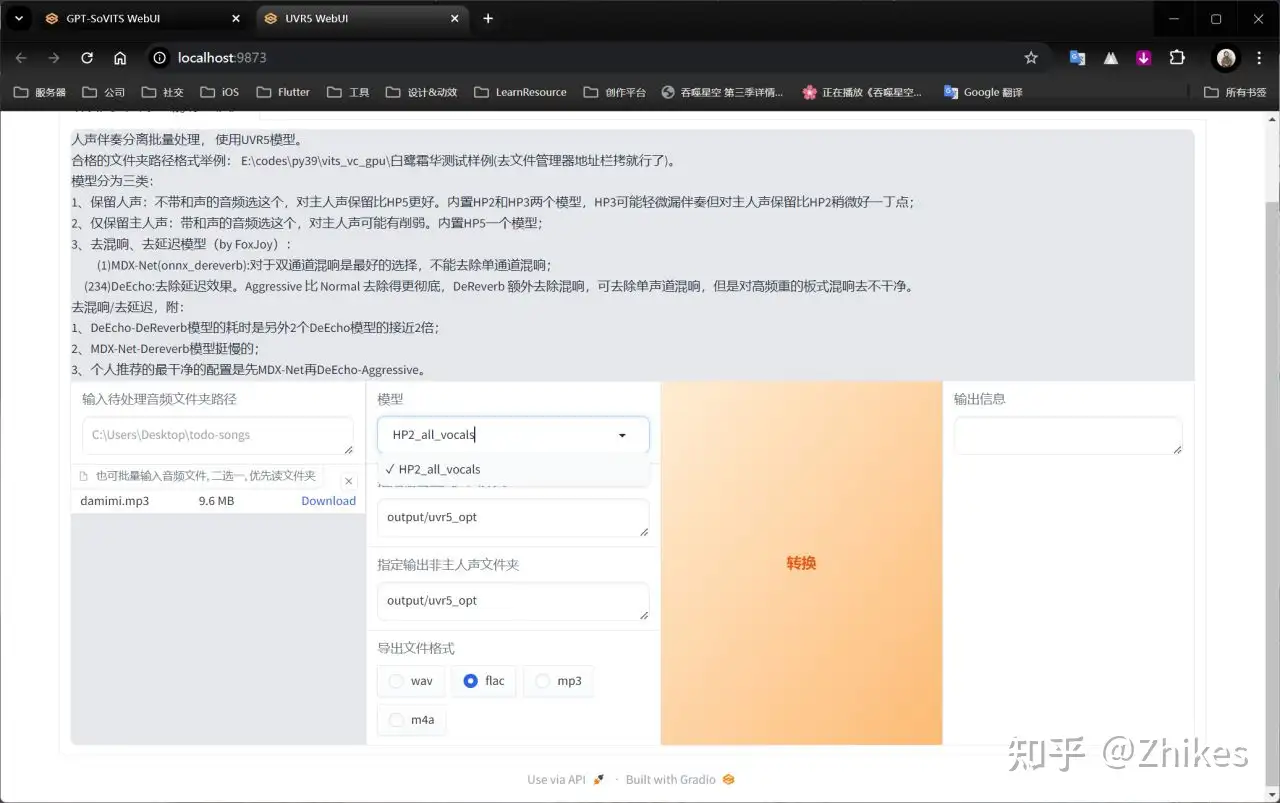The width and height of the screenshot is (1280, 803).
Task: Reload the current page
Action: [87, 58]
